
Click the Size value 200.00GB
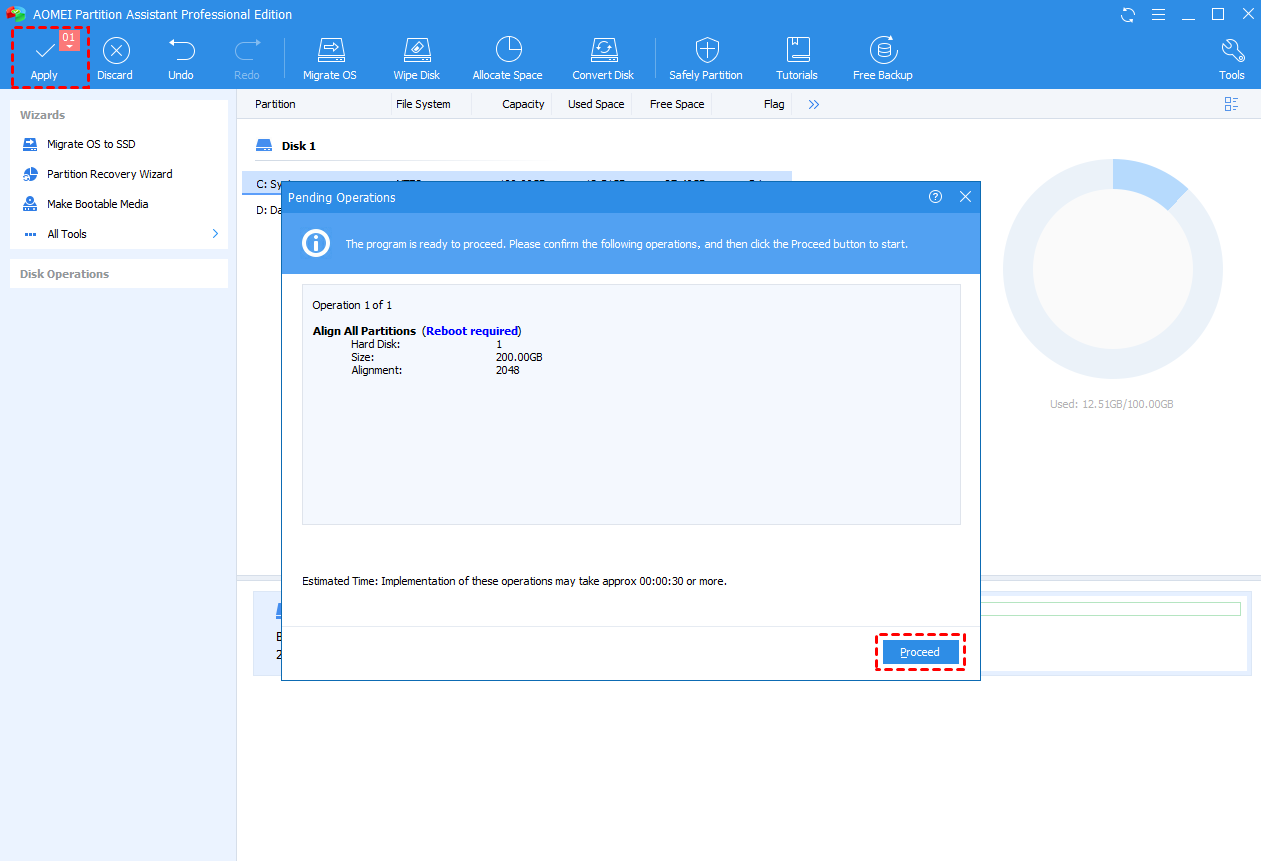click(x=519, y=357)
